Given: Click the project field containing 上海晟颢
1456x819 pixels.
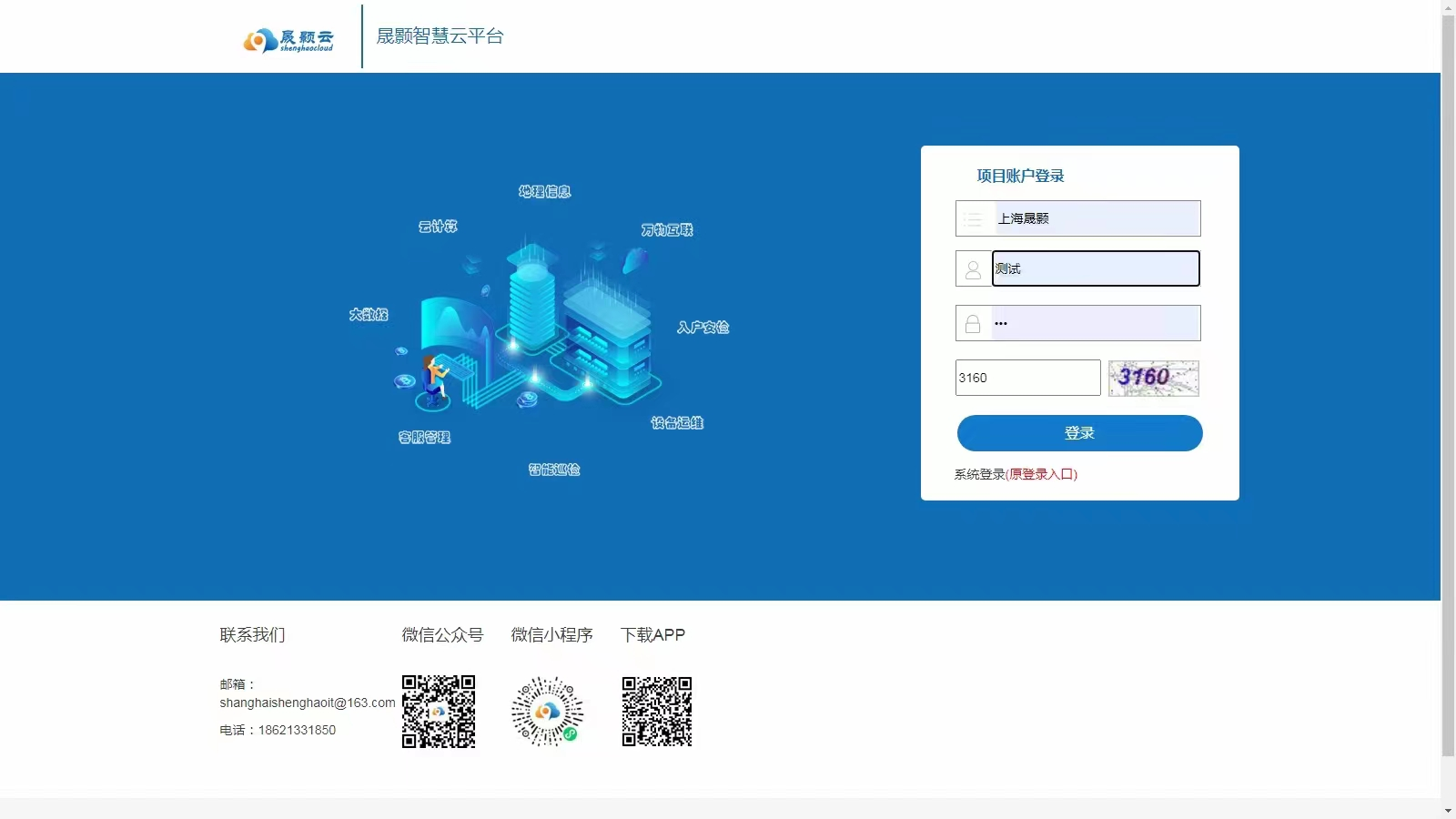Looking at the screenshot, I should pos(1097,218).
